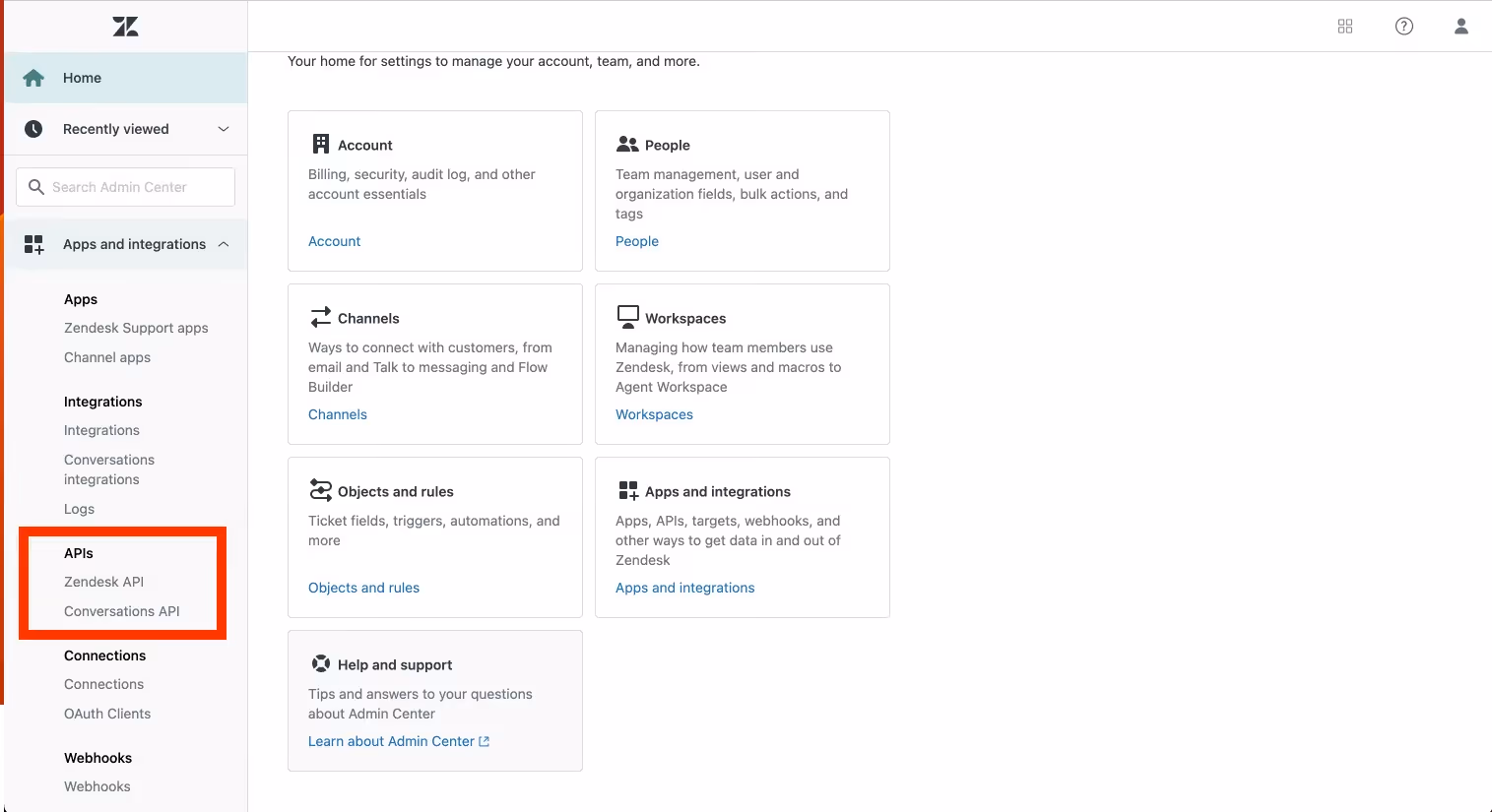Click the Workspaces link on card
The height and width of the screenshot is (812, 1492).
(654, 414)
